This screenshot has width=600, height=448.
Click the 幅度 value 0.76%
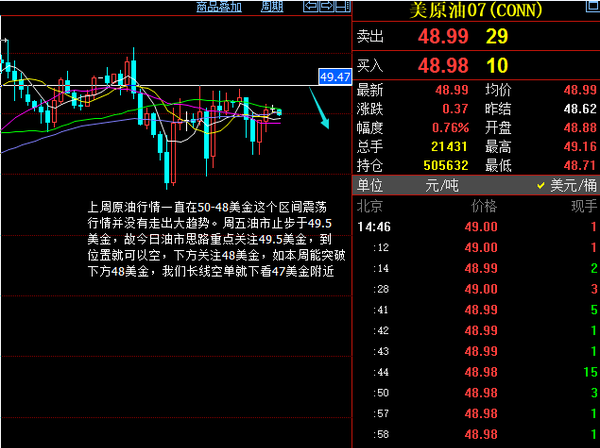[x=450, y=127]
